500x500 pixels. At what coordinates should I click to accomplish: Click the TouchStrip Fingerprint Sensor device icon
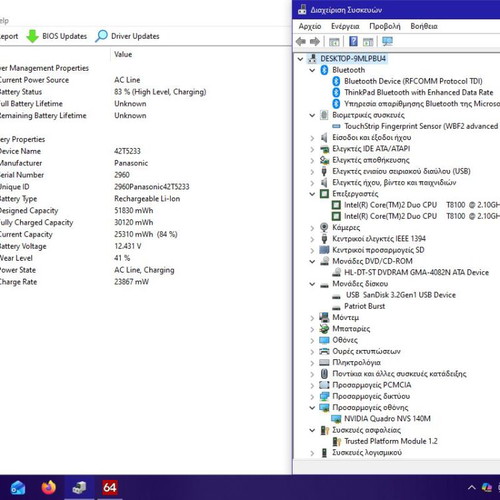click(x=336, y=126)
